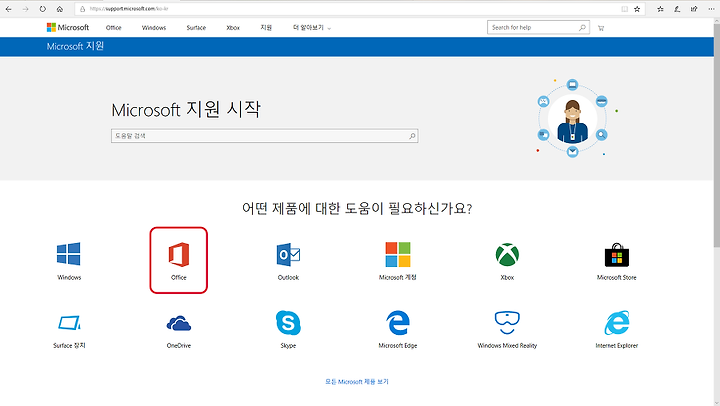Click the OneDrive text label
The height and width of the screenshot is (406, 720).
pyautogui.click(x=179, y=345)
